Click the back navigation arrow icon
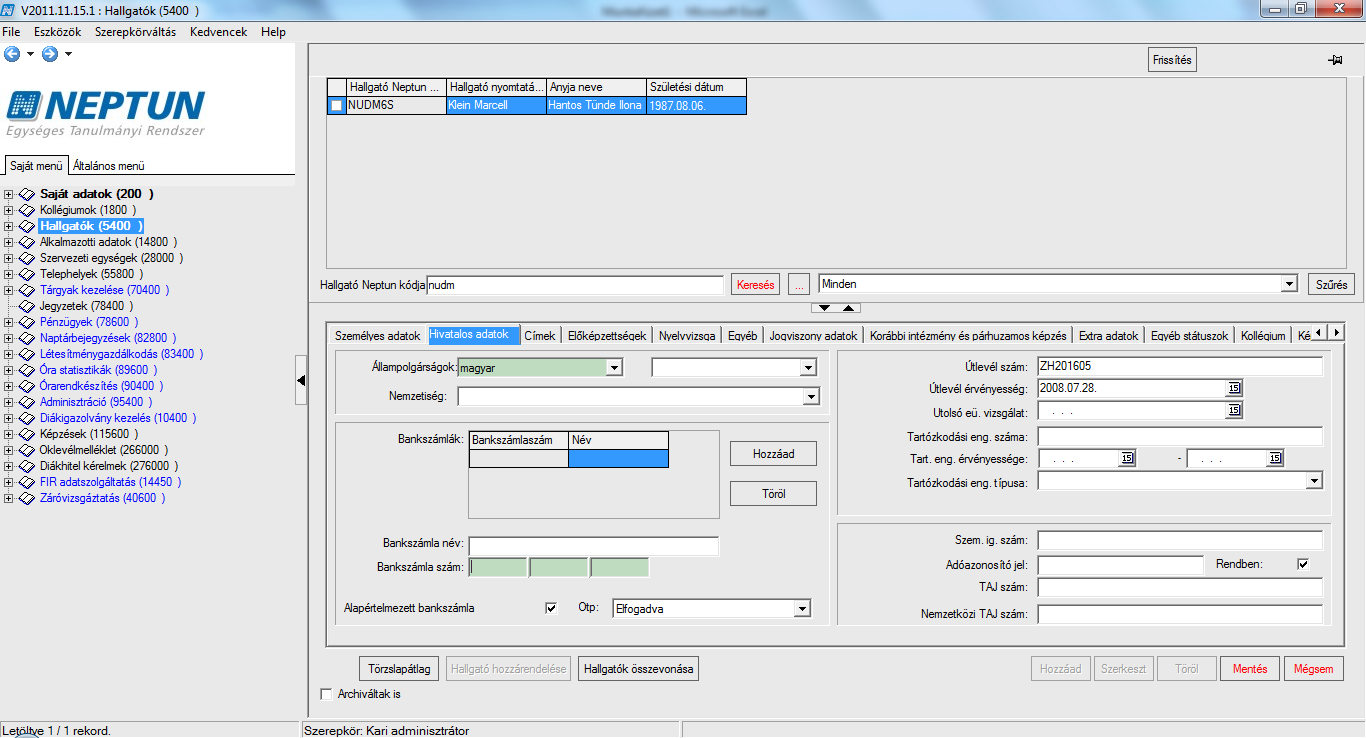The image size is (1366, 738). 12,54
